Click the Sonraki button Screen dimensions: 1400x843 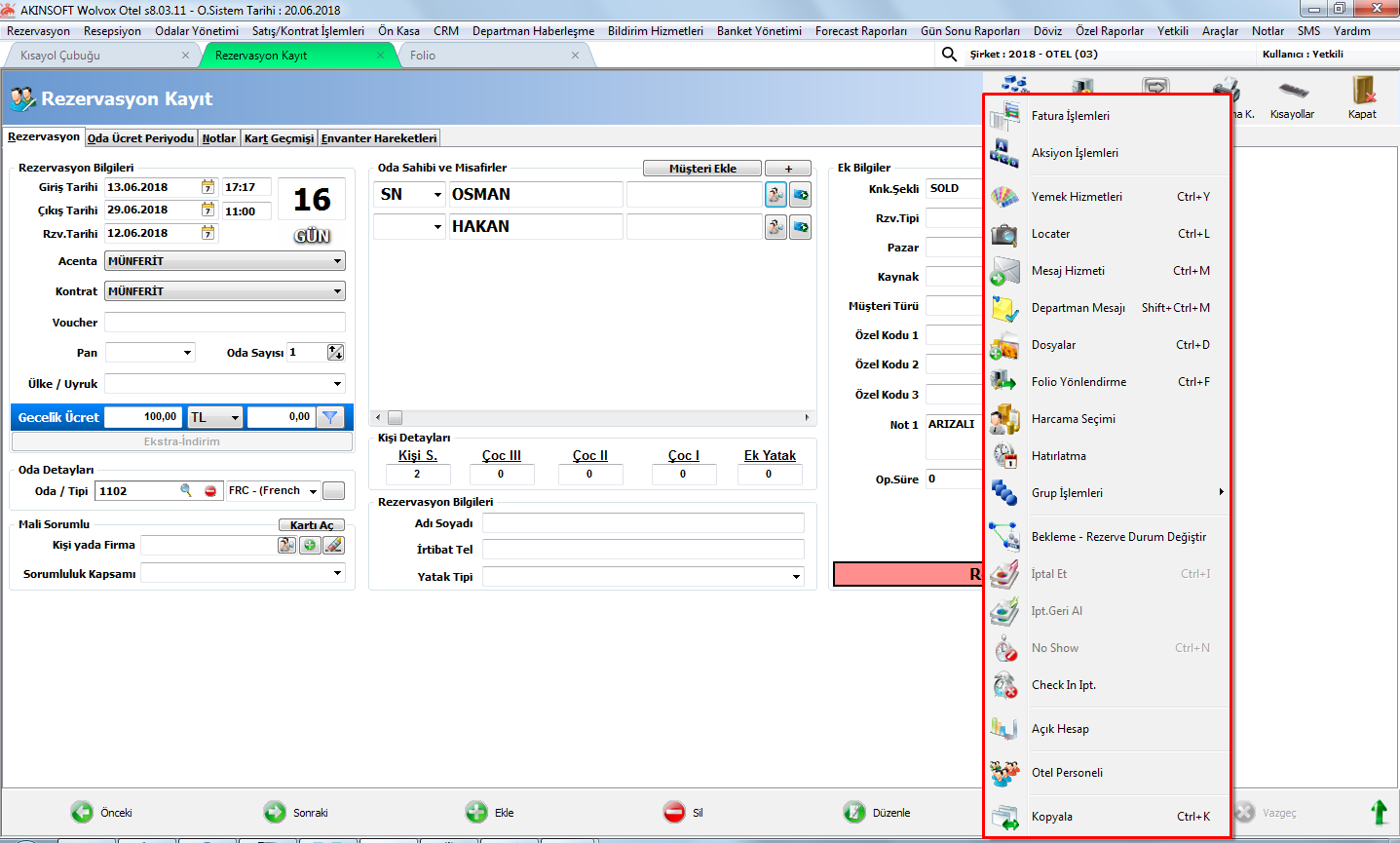(295, 812)
